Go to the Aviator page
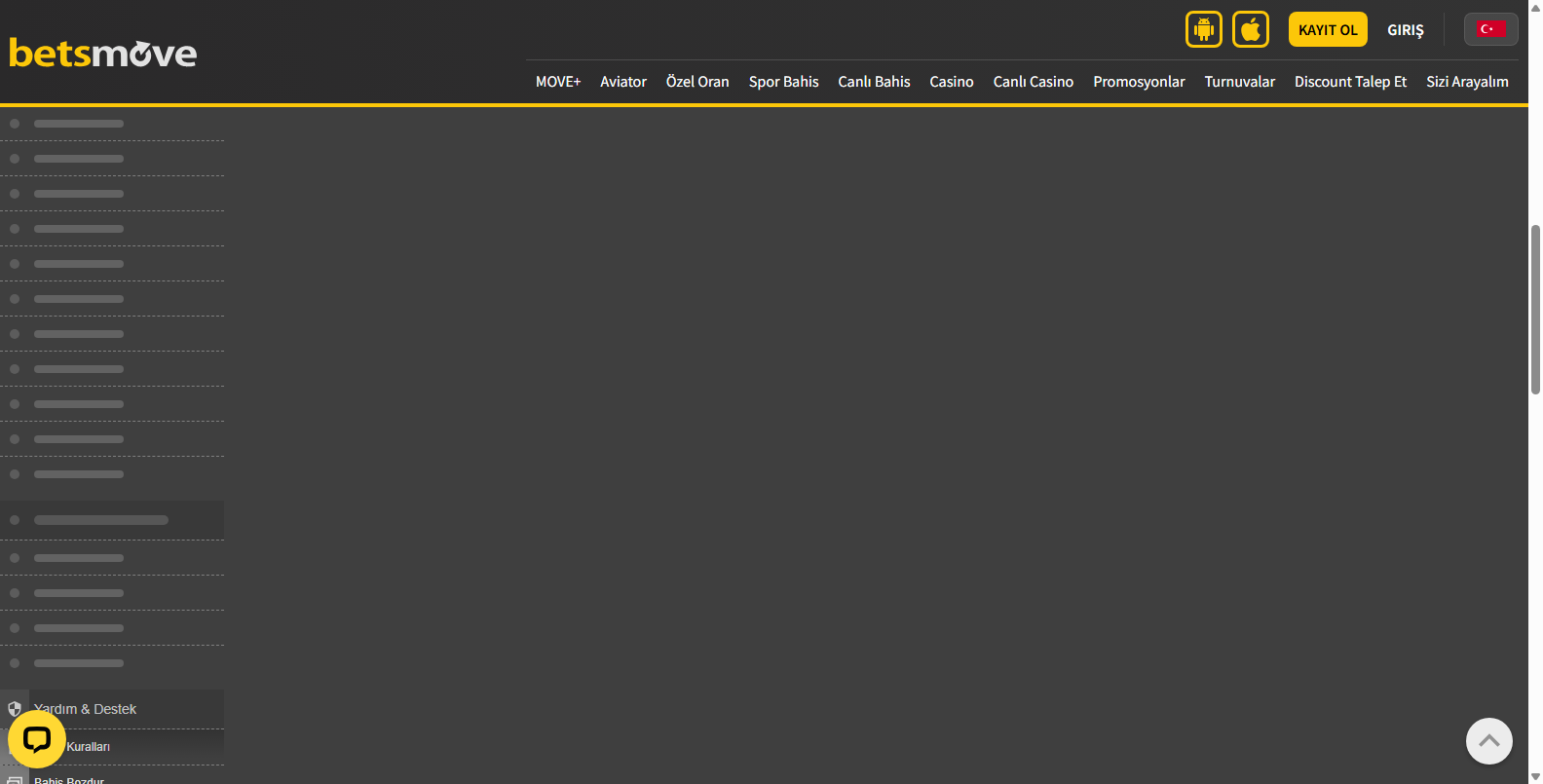 (x=622, y=82)
